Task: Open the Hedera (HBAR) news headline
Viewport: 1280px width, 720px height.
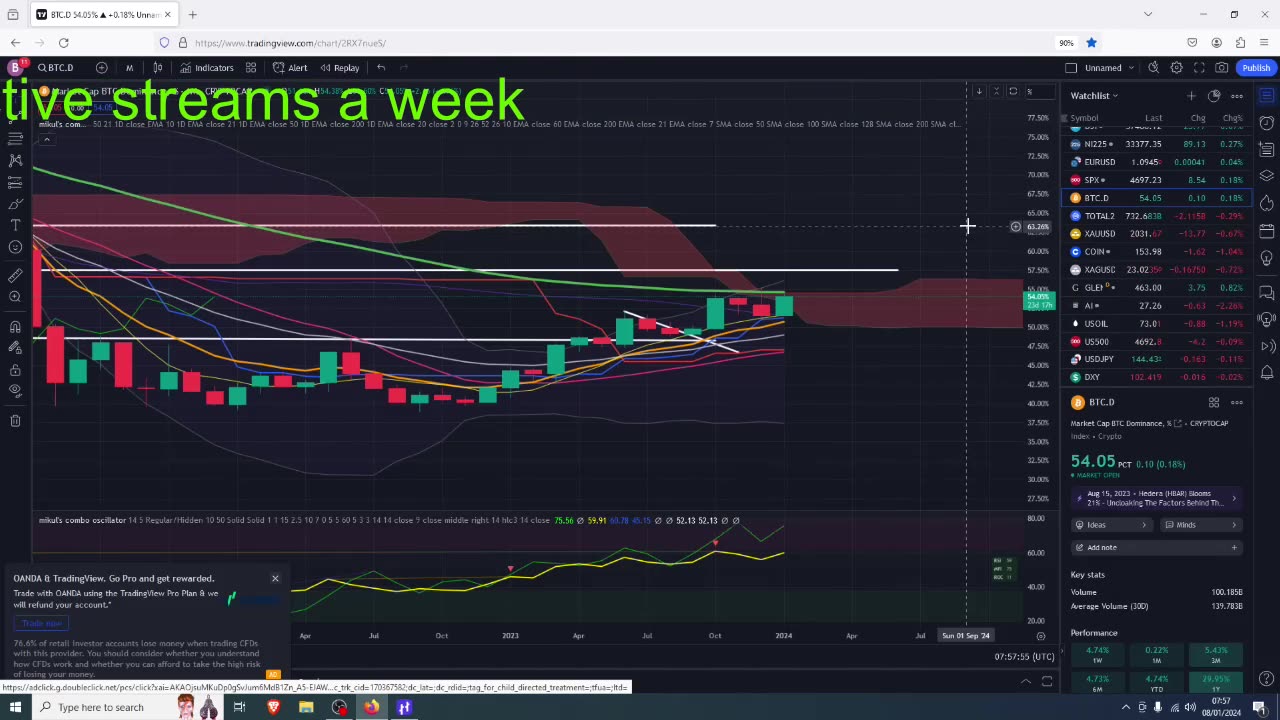Action: click(x=1155, y=498)
